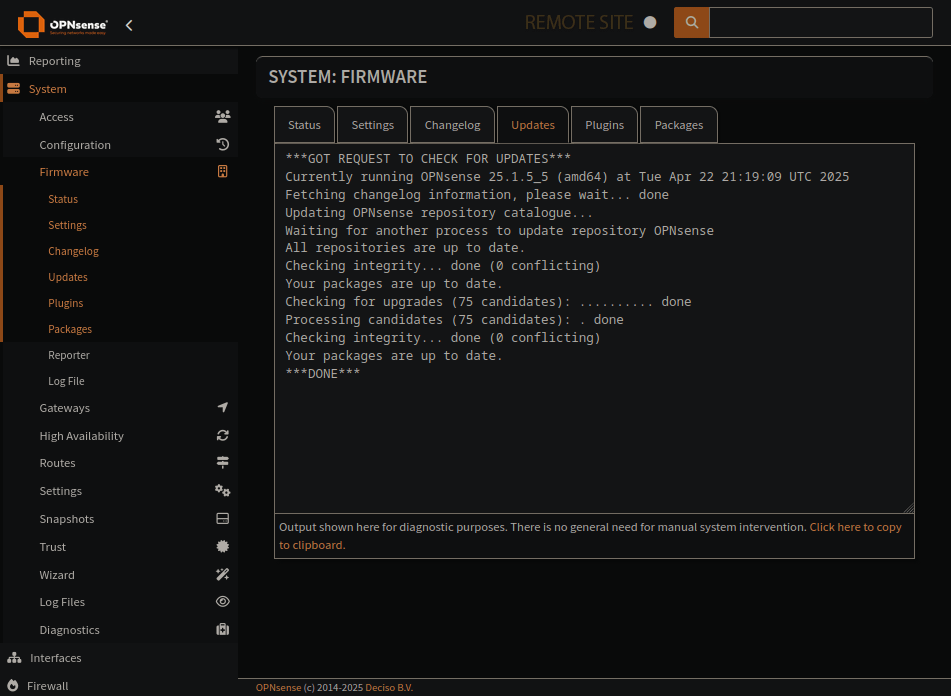Open the Packages tab

pos(679,125)
